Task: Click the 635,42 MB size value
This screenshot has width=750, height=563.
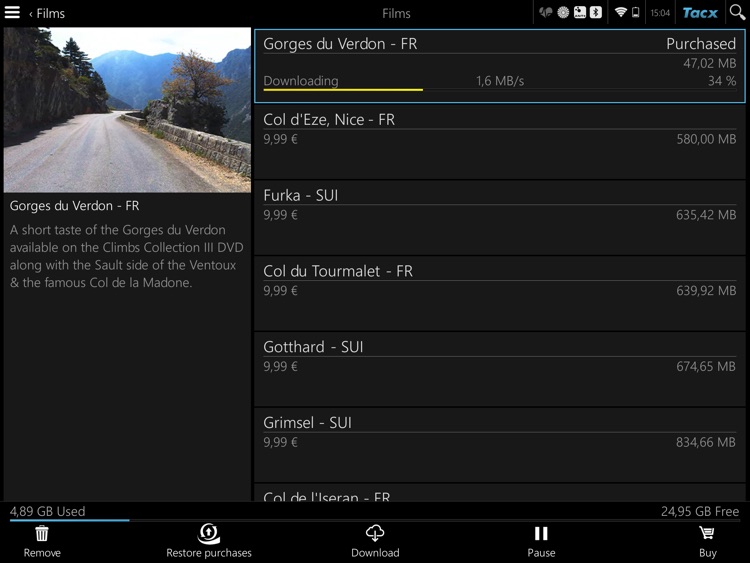Action: pos(706,215)
